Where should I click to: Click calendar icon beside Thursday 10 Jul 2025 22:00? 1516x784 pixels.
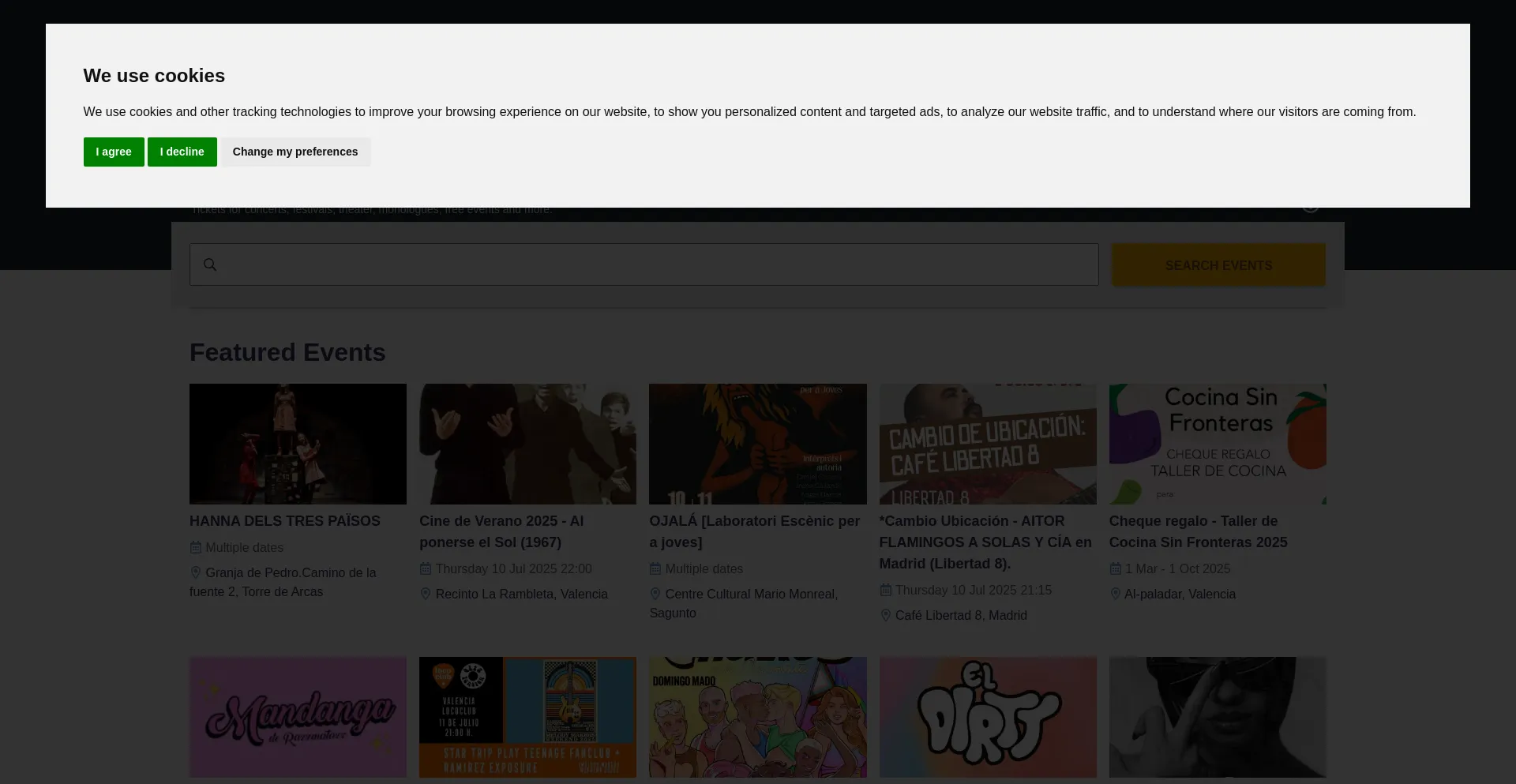tap(426, 568)
